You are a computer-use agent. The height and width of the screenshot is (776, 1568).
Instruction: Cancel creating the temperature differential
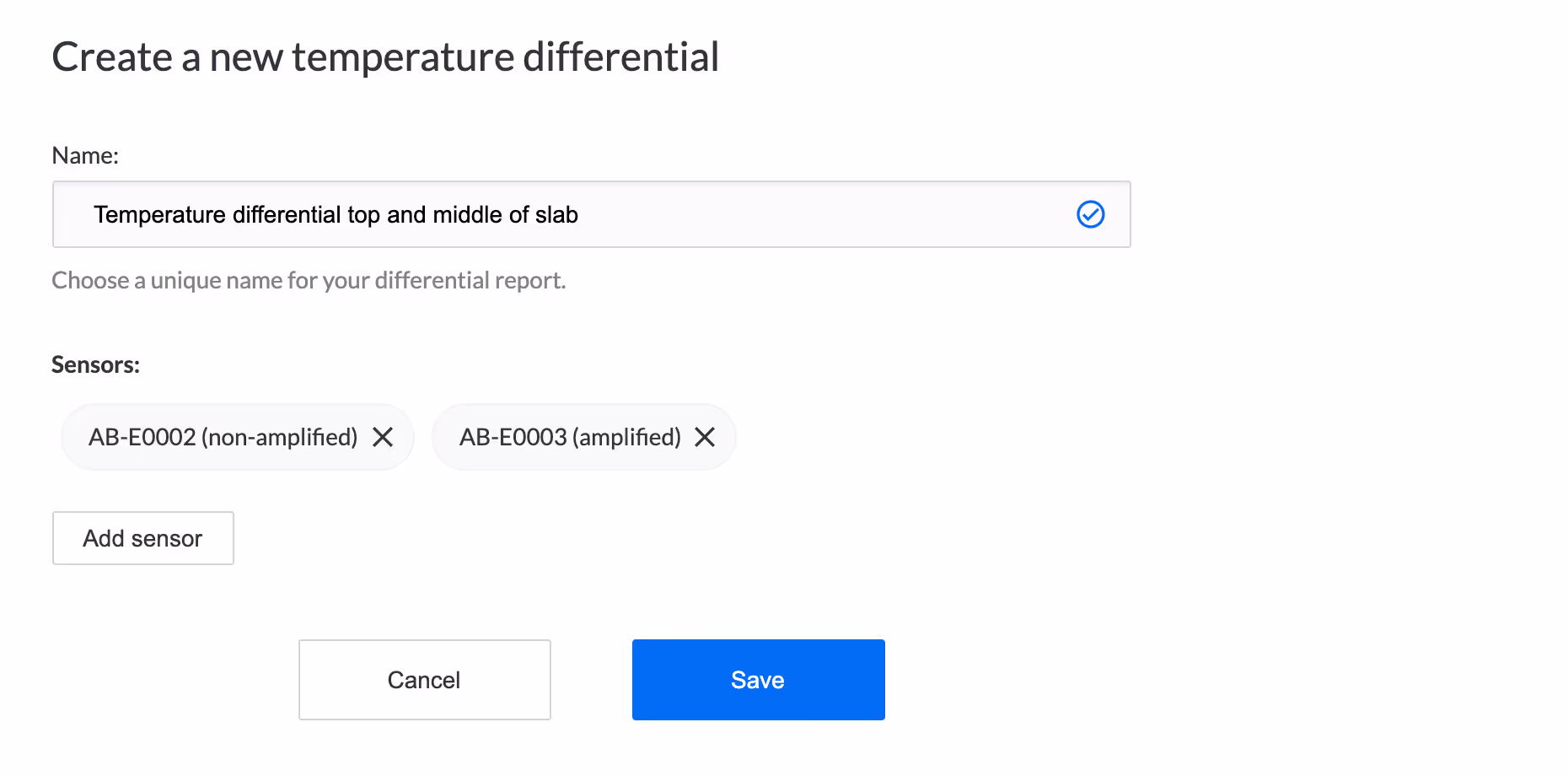click(425, 680)
